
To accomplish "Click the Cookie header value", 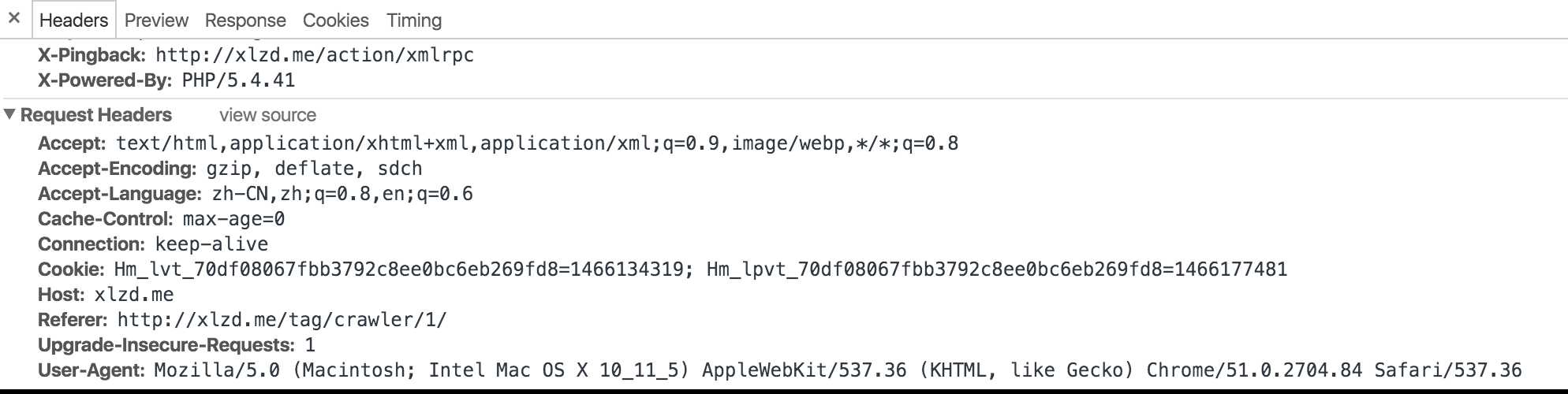I will pos(700,269).
